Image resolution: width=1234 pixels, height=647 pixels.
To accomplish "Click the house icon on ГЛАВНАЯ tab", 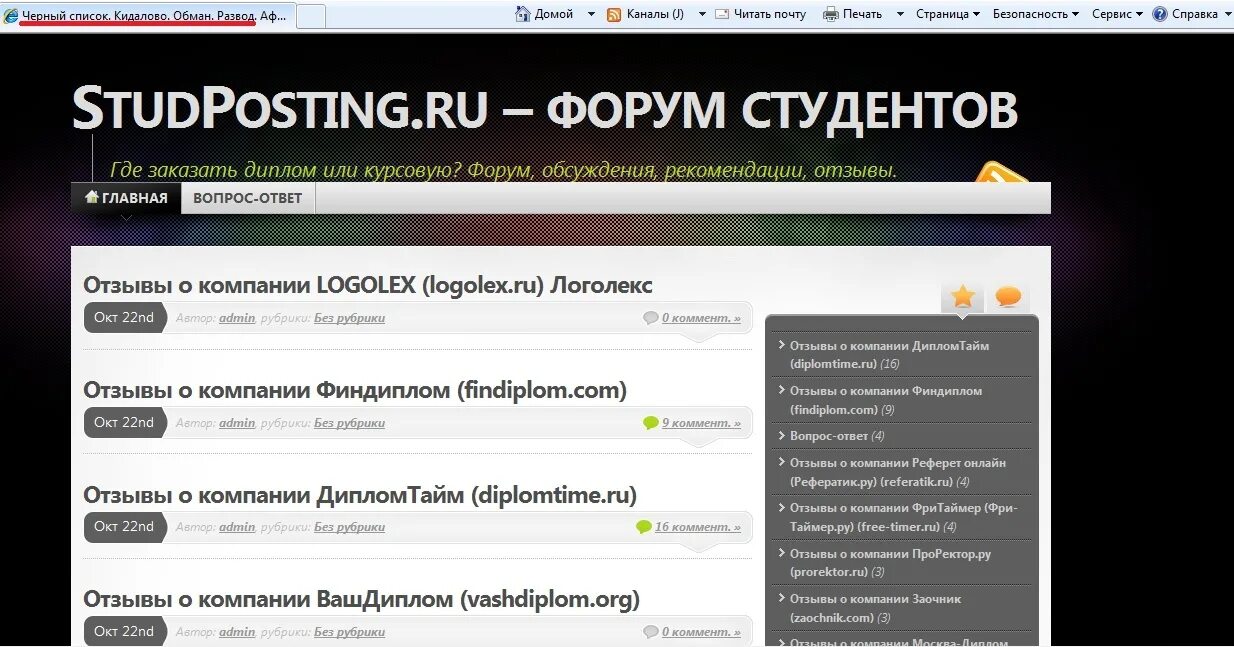I will (91, 197).
